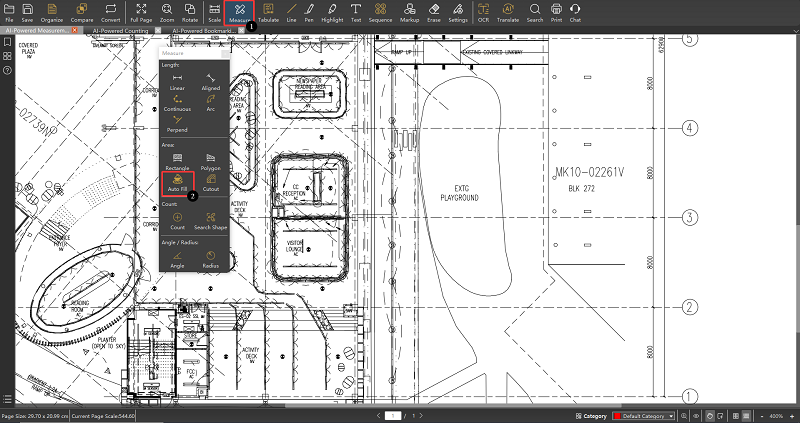Viewport: 800px width, 423px height.
Task: Select the Radius measurement tool
Action: (x=210, y=260)
